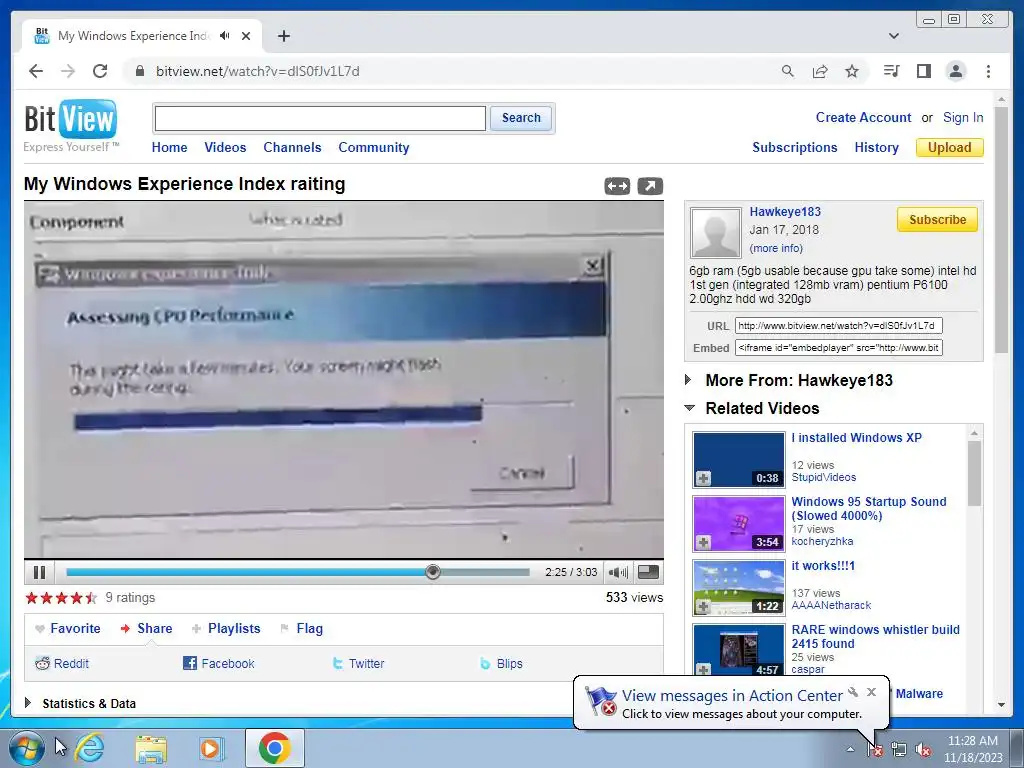Viewport: 1024px width, 768px height.
Task: Mute tab via speaker icon
Action: click(225, 36)
